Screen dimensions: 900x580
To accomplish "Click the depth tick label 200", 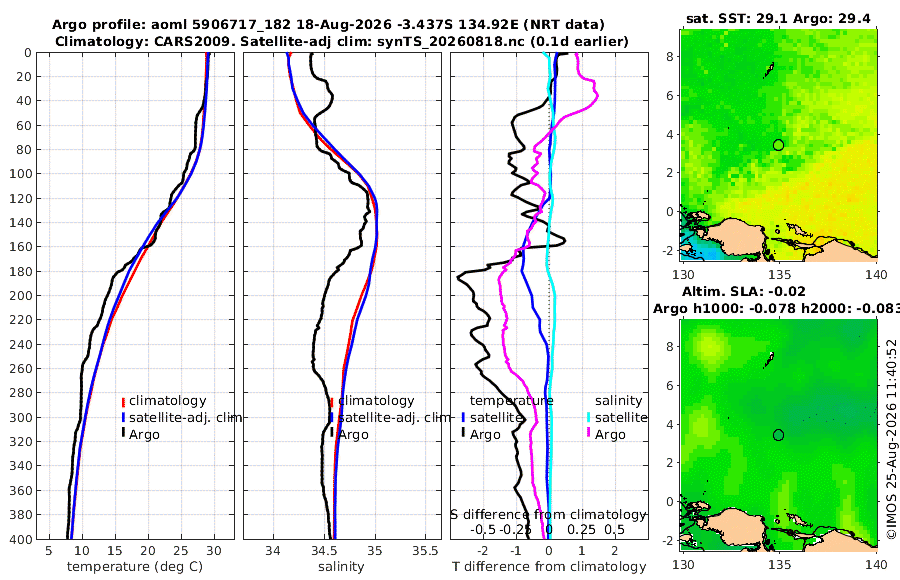I will (x=21, y=295).
